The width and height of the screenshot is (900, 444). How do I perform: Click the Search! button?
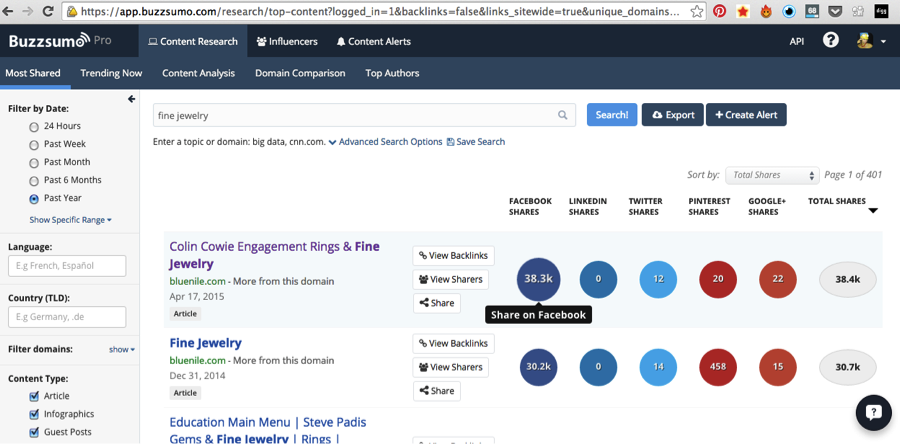[x=612, y=115]
